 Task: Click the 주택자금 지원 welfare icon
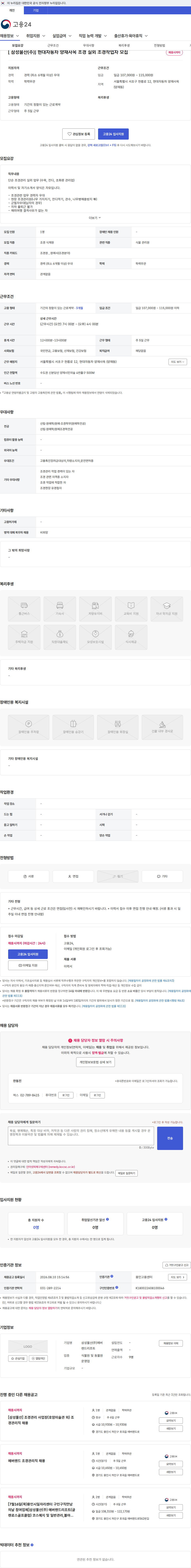pos(24,637)
